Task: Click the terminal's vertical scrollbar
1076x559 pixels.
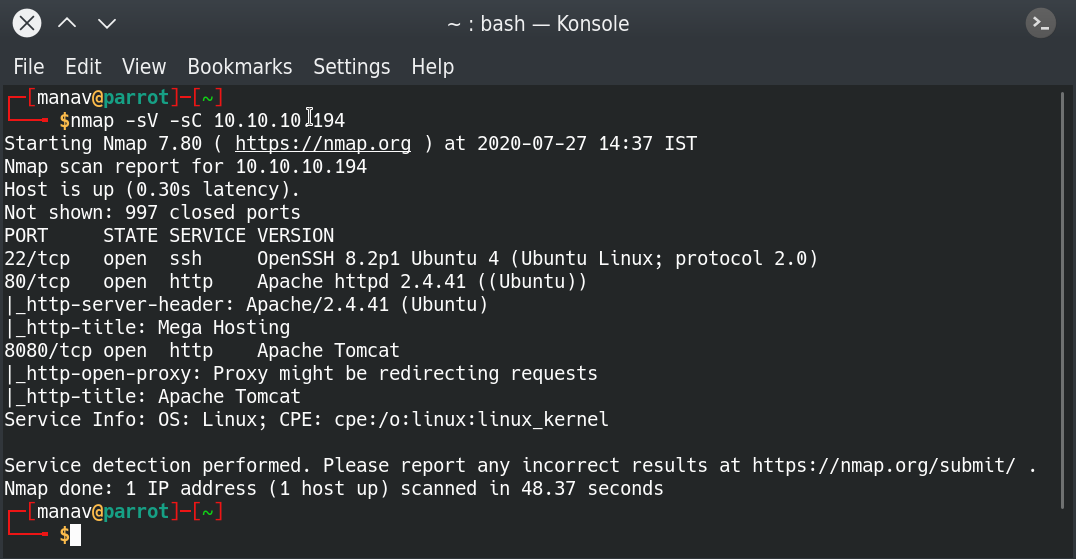Action: (1062, 300)
